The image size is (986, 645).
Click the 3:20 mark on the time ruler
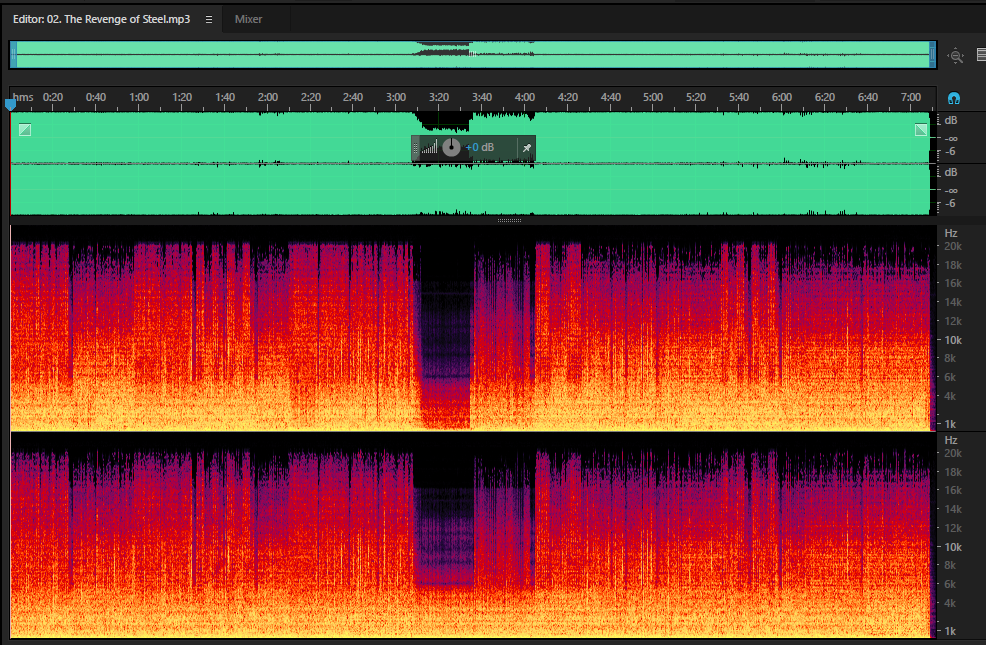(439, 97)
